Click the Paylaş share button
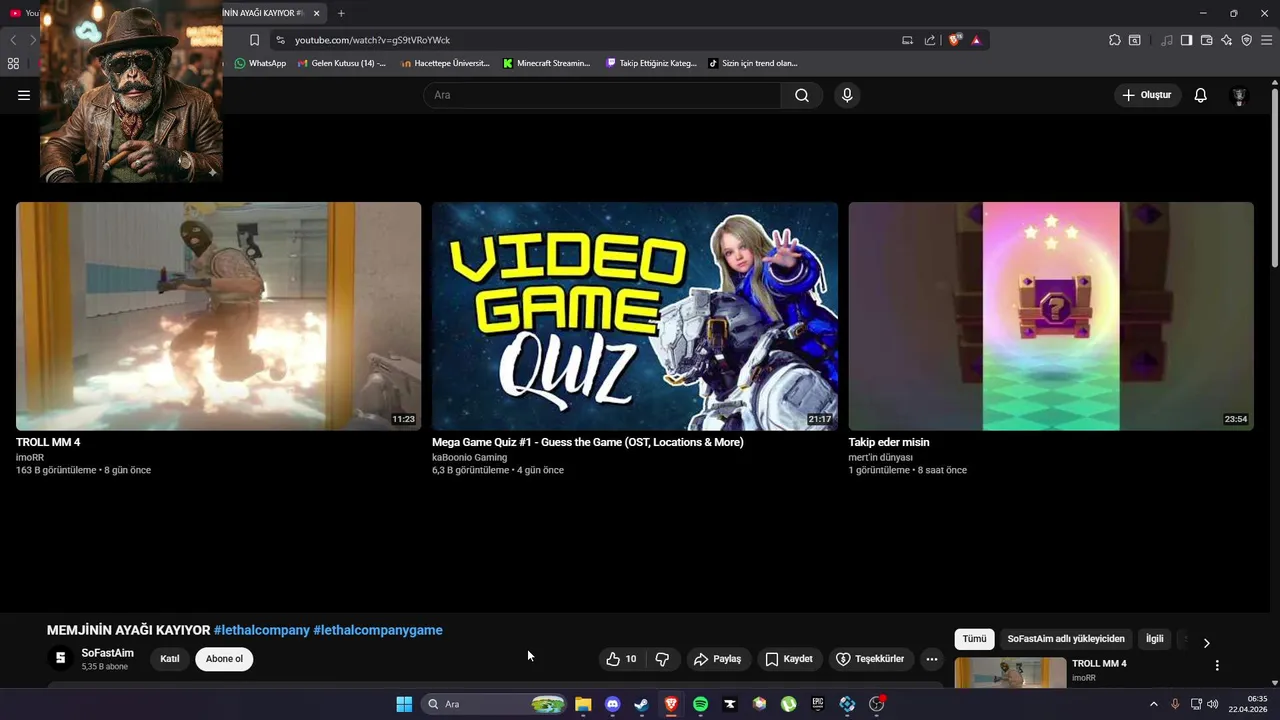Screen dimensions: 1280x720 (717, 659)
